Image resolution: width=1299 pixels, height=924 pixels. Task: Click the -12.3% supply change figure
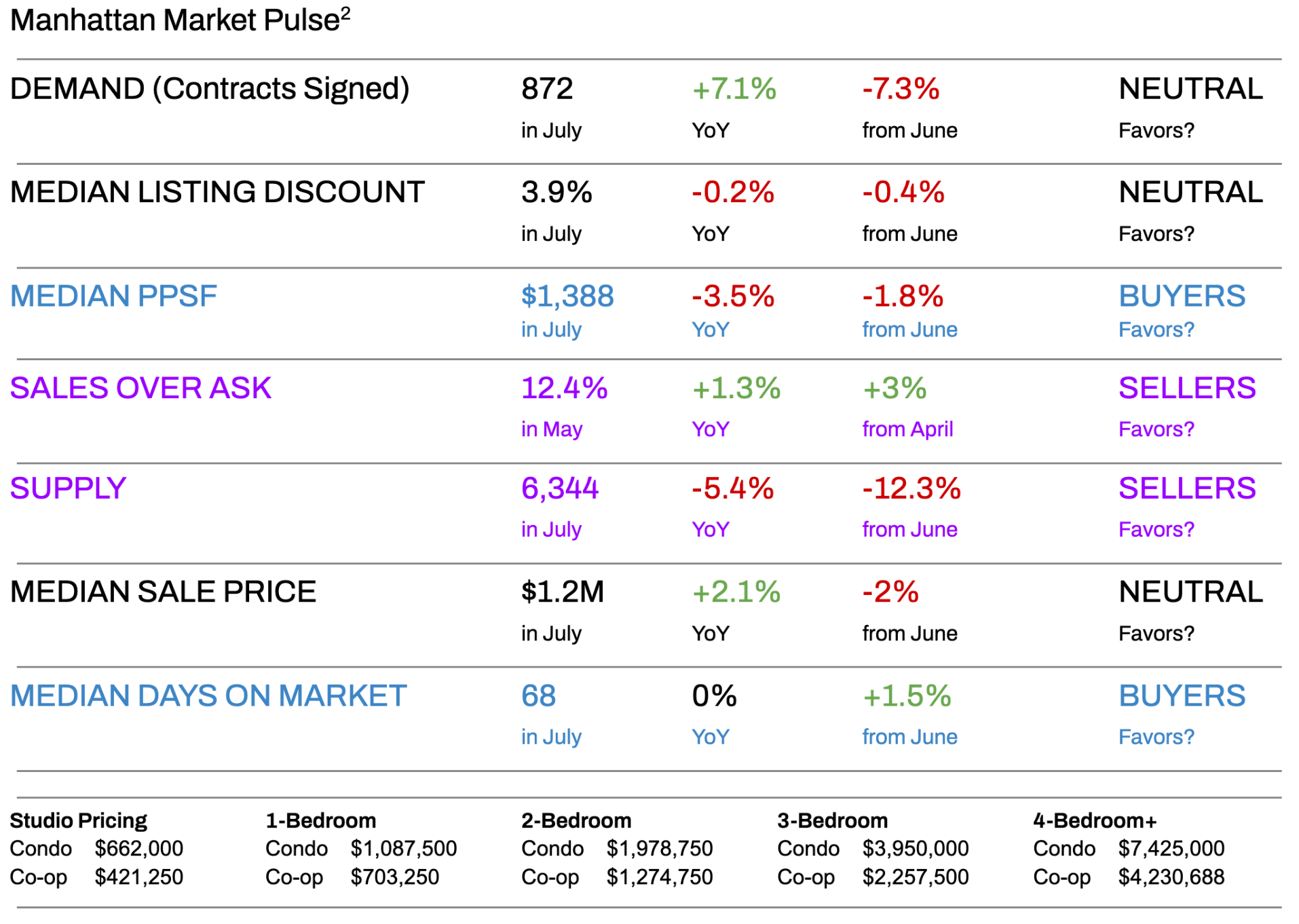[x=911, y=488]
